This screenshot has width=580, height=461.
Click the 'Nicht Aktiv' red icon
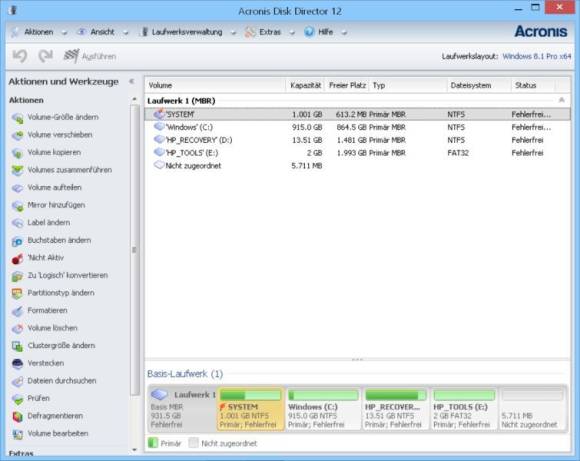[17, 258]
